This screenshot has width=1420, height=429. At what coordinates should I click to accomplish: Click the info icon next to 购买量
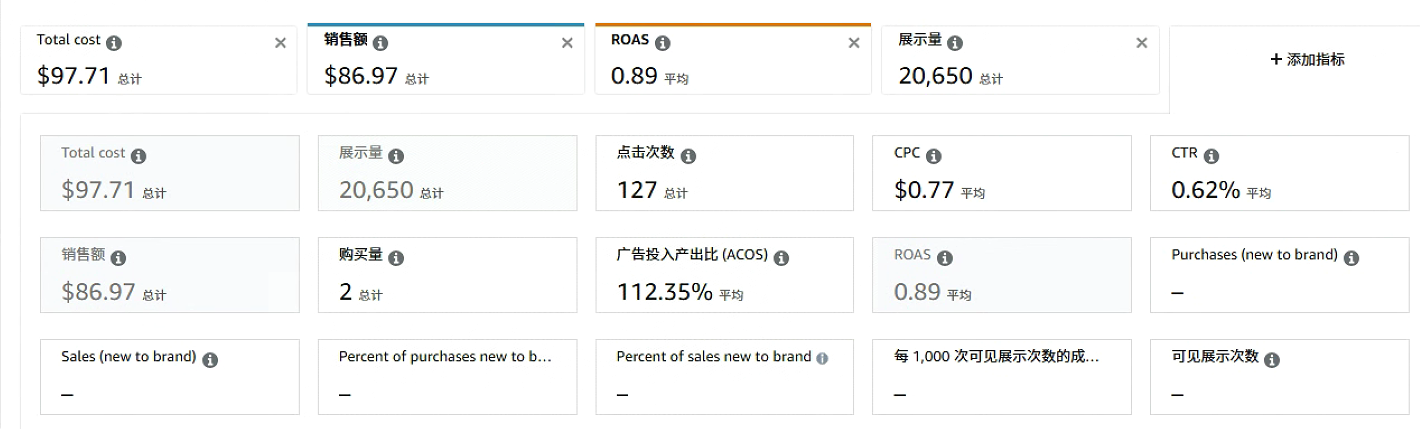(x=396, y=258)
